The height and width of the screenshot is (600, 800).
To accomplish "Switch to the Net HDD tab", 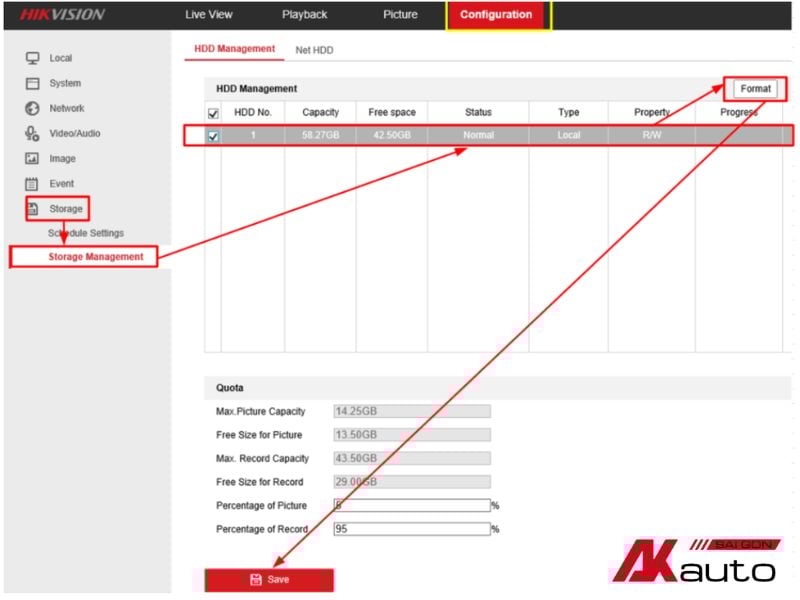I will coord(314,50).
